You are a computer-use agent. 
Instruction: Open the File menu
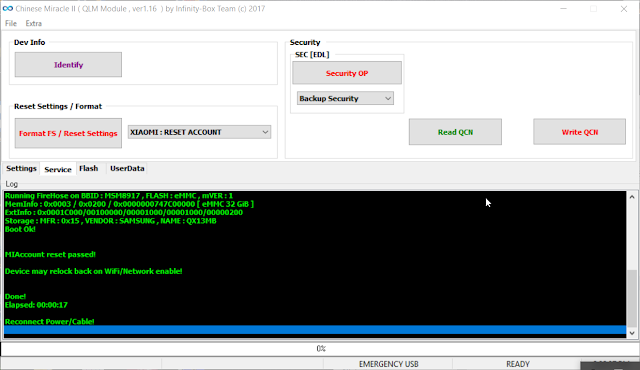point(11,23)
